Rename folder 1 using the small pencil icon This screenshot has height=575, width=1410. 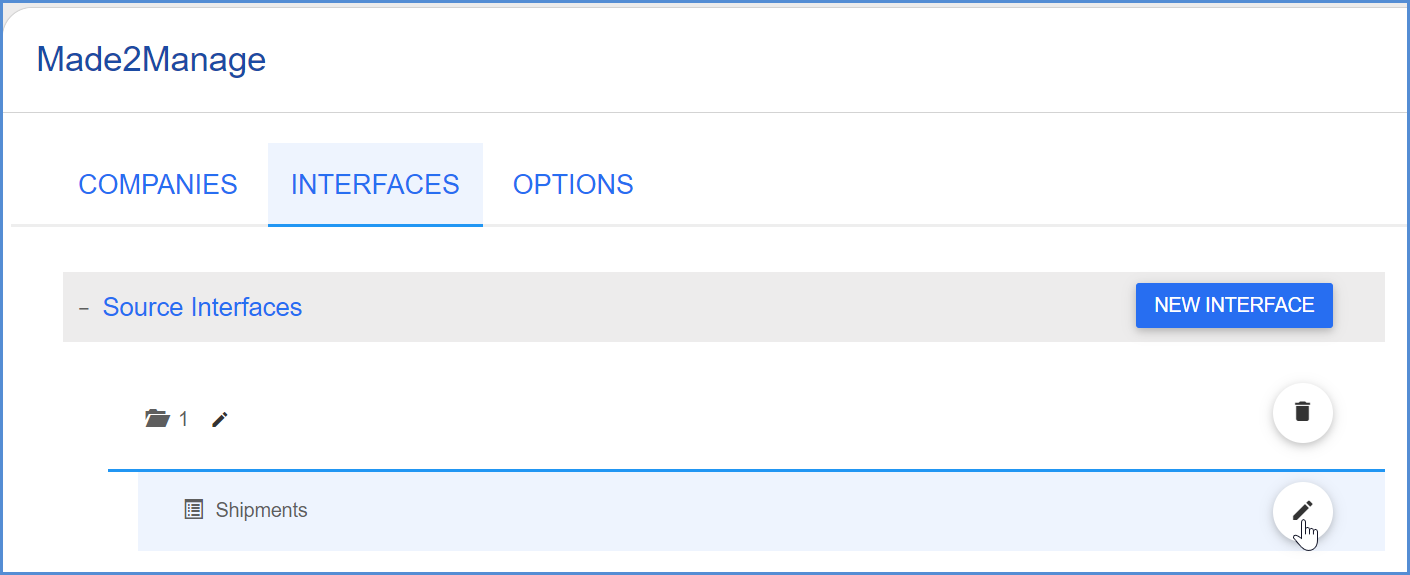click(220, 420)
